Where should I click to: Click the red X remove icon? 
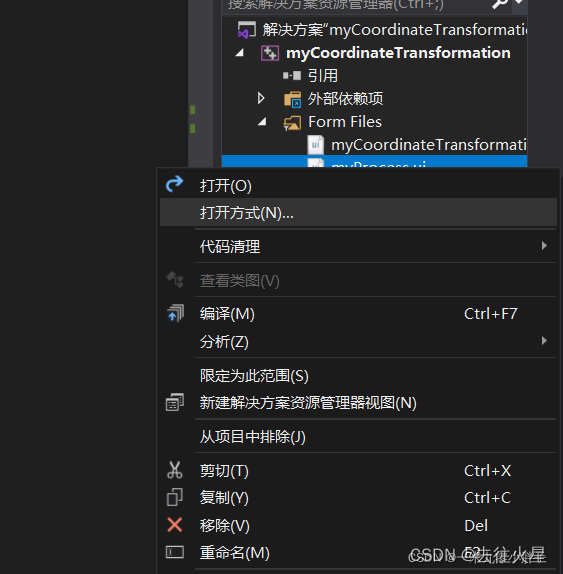[175, 525]
